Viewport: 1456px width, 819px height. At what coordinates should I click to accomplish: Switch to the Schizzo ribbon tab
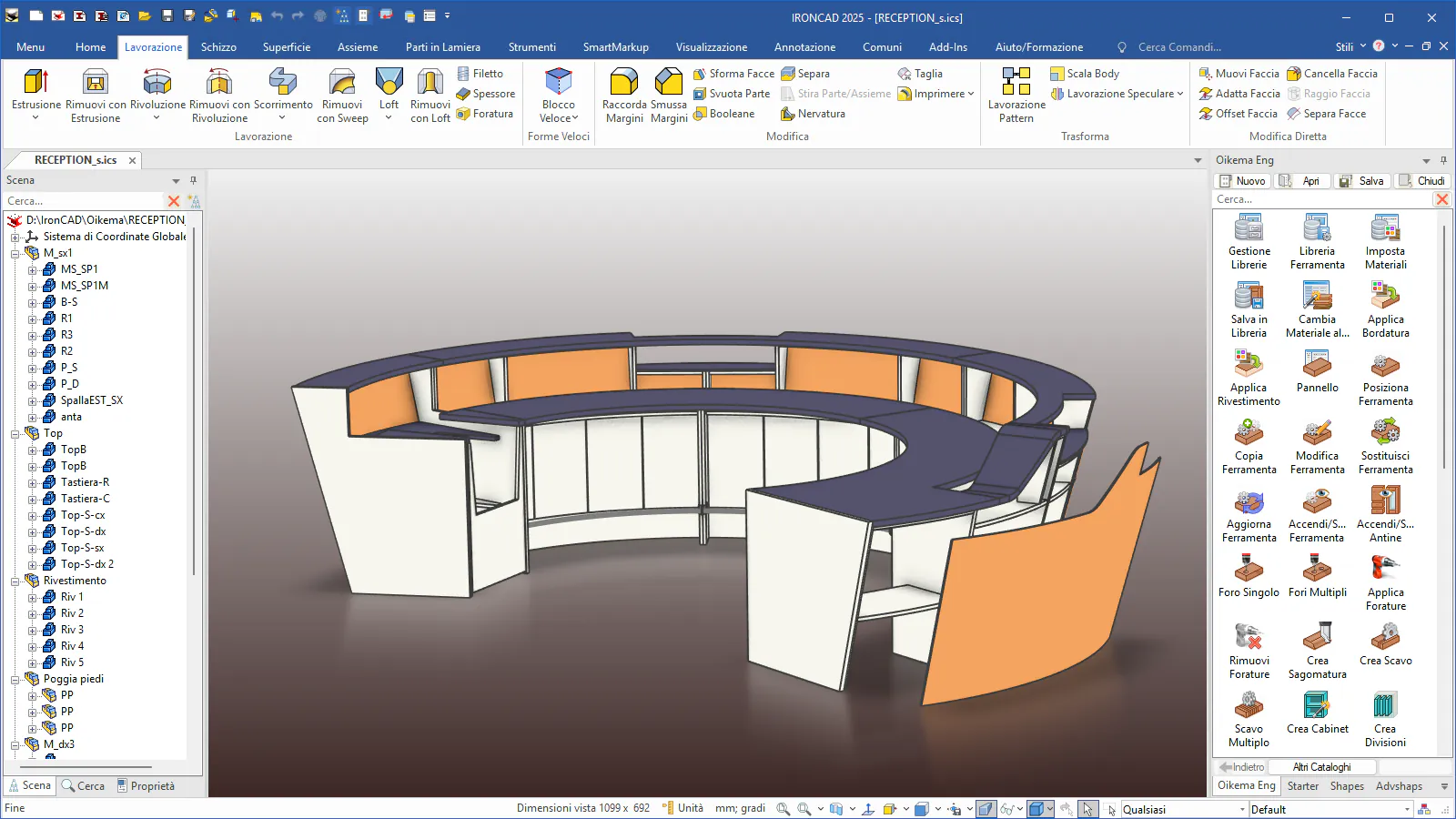tap(218, 47)
